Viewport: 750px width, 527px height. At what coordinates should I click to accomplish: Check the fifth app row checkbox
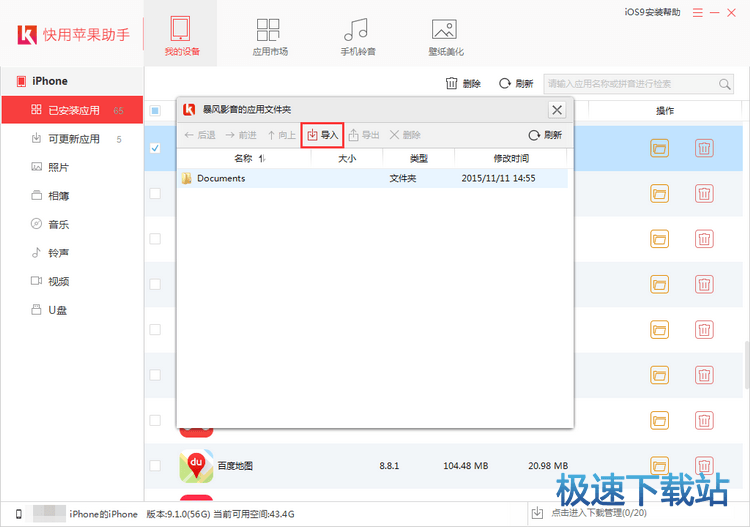click(155, 329)
